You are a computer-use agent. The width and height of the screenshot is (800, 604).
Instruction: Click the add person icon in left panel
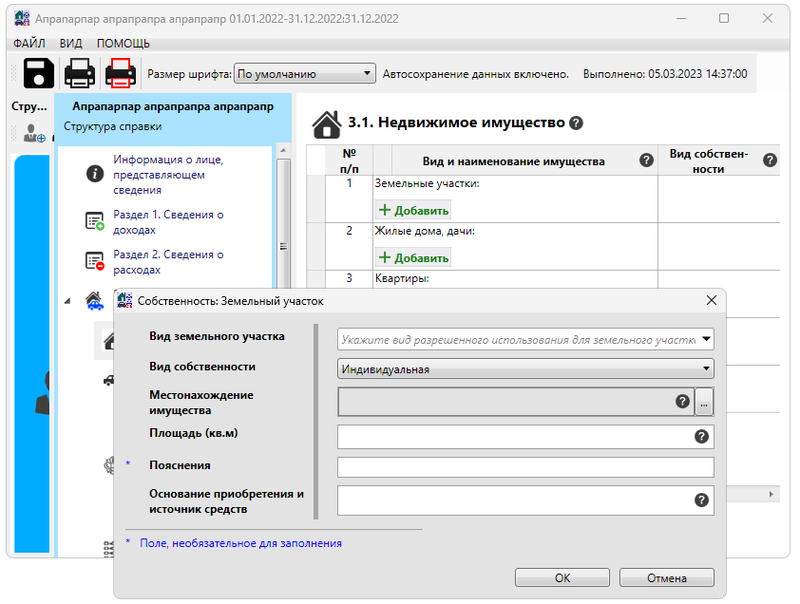34,134
